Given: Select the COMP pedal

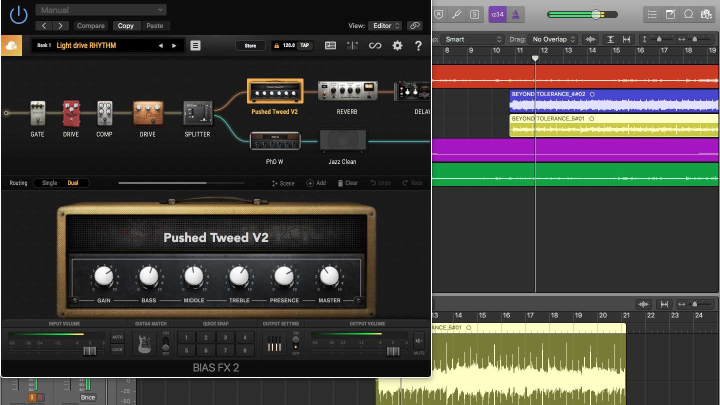Looking at the screenshot, I should click(x=105, y=113).
